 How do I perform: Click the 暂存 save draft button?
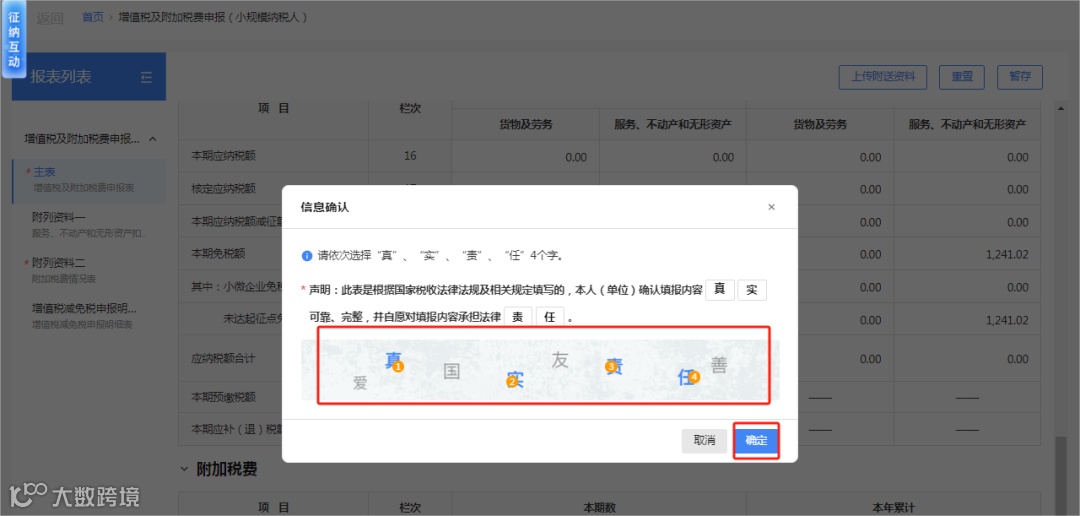coord(1020,77)
